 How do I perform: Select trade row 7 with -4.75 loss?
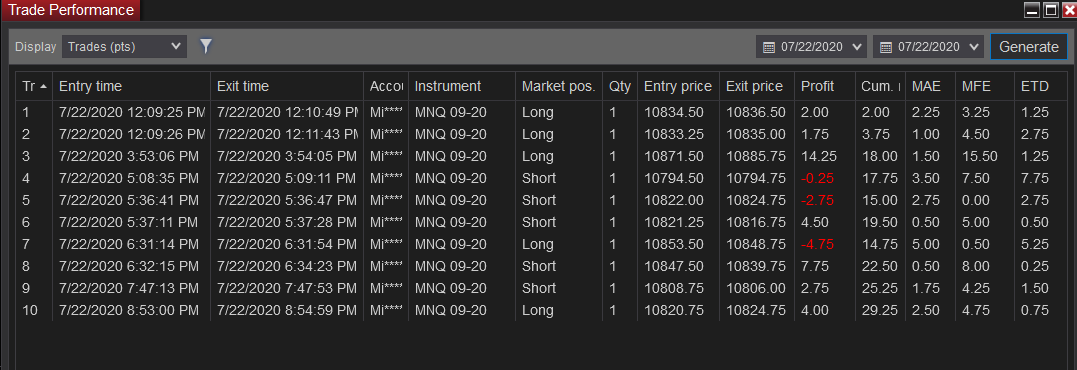coord(541,244)
